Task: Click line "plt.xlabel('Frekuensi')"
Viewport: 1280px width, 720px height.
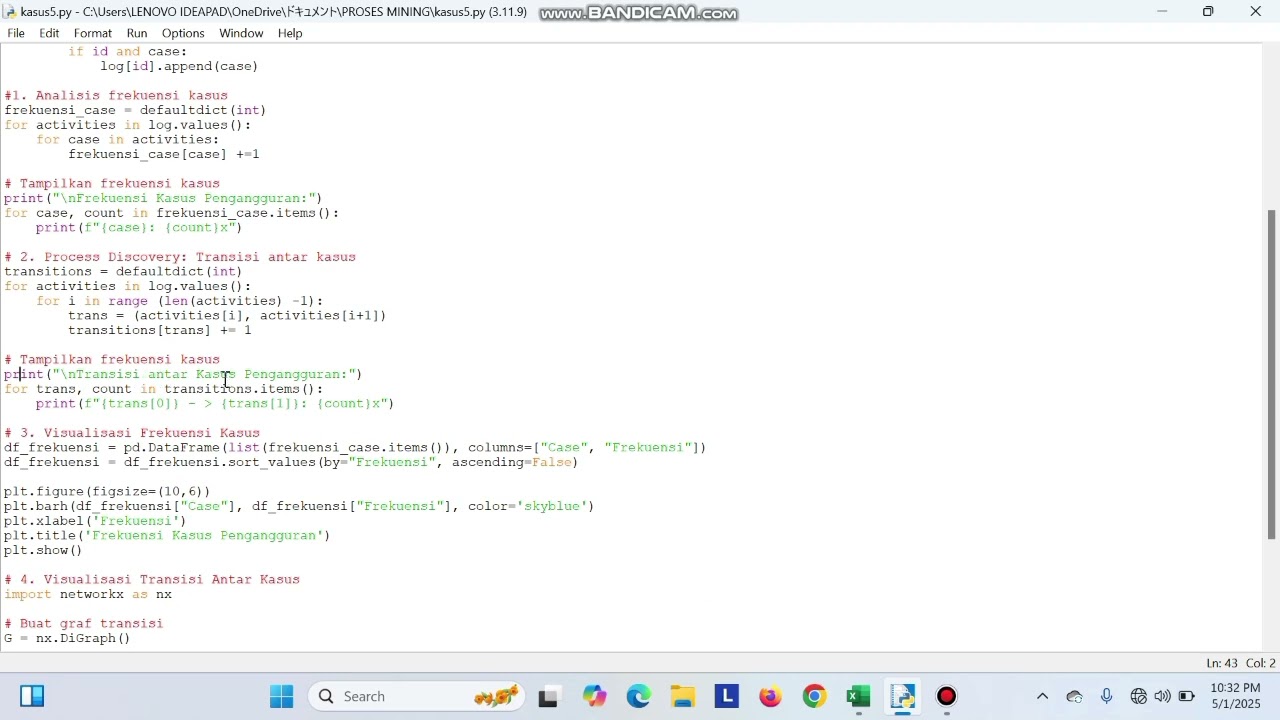Action: [95, 521]
